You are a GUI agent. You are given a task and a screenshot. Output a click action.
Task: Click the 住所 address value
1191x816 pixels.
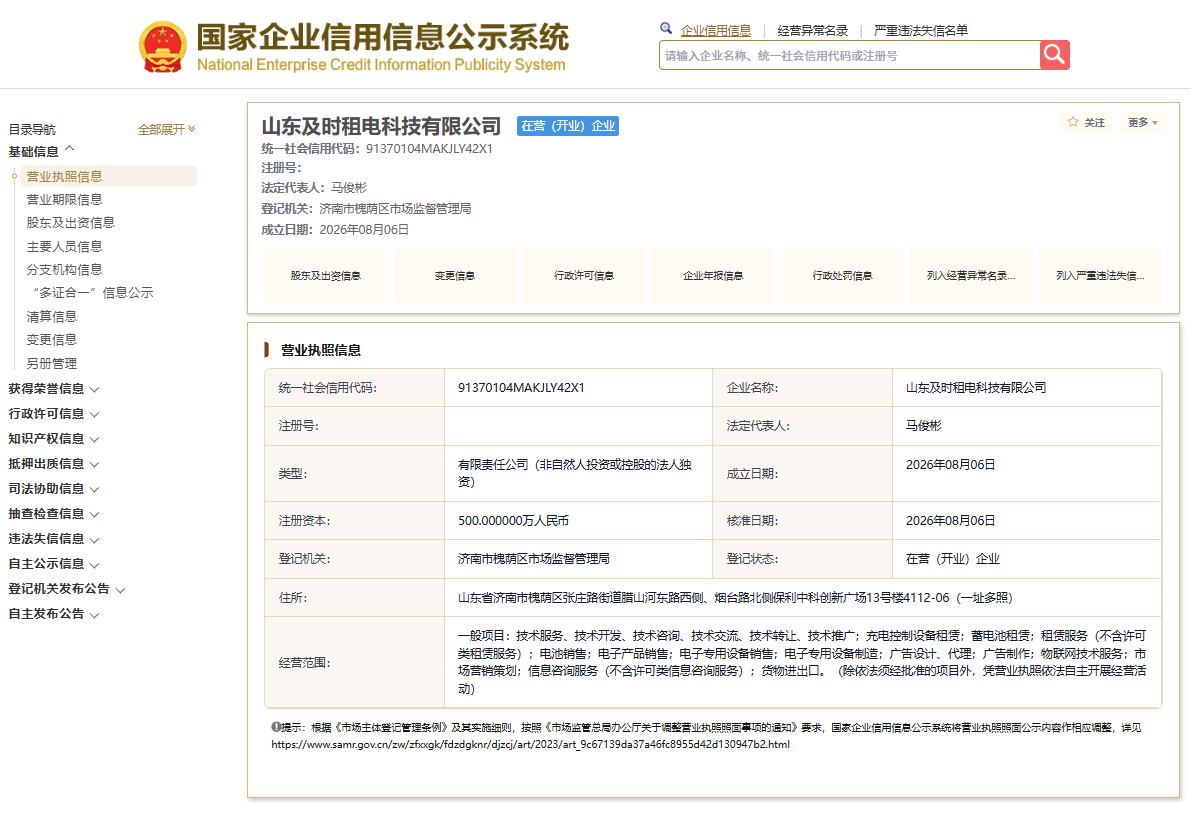coord(735,598)
